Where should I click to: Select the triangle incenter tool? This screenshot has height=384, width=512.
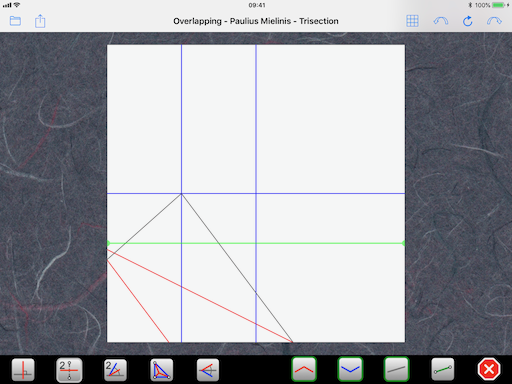click(x=162, y=370)
